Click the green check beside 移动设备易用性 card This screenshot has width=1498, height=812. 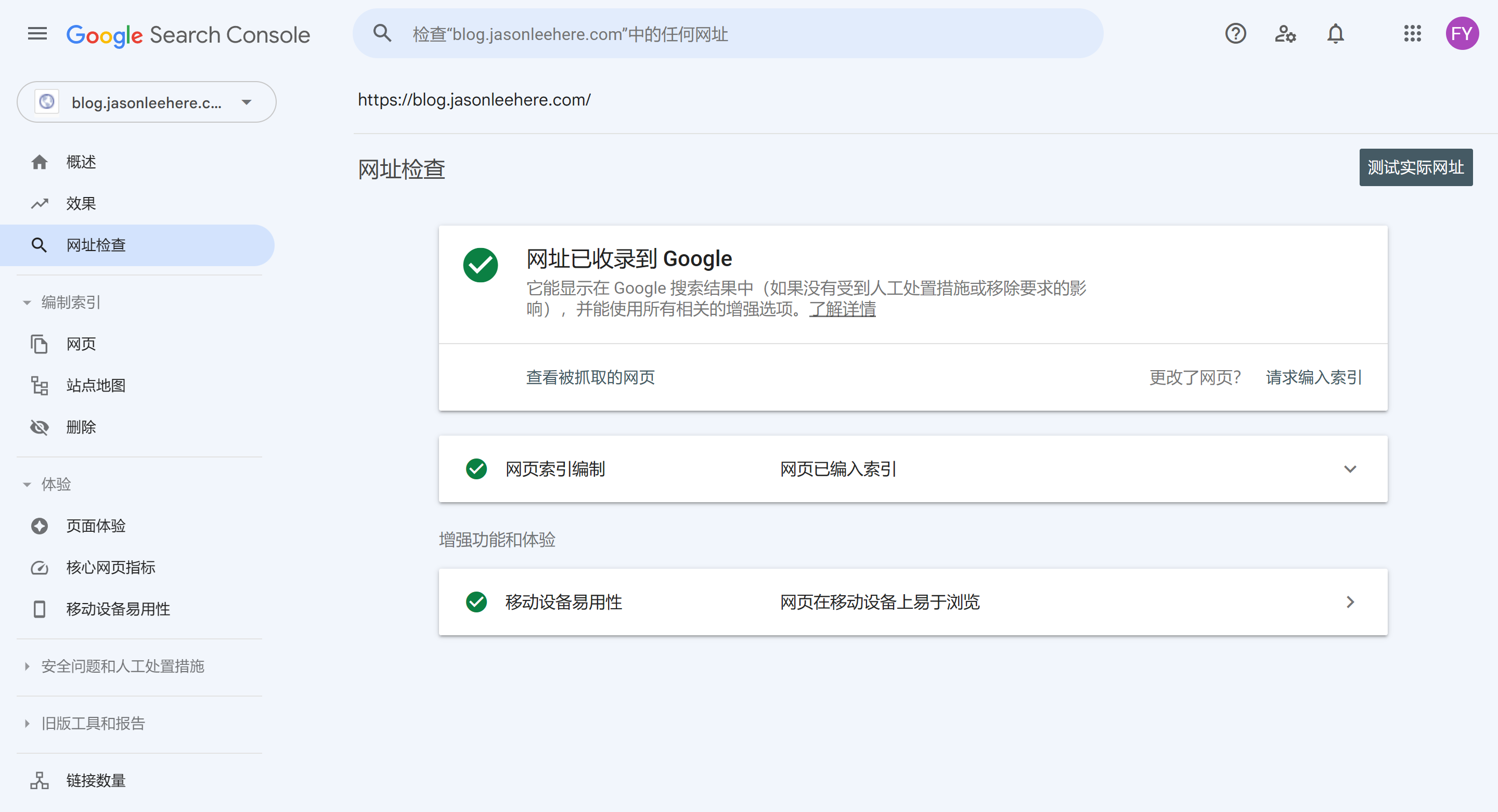pyautogui.click(x=476, y=601)
